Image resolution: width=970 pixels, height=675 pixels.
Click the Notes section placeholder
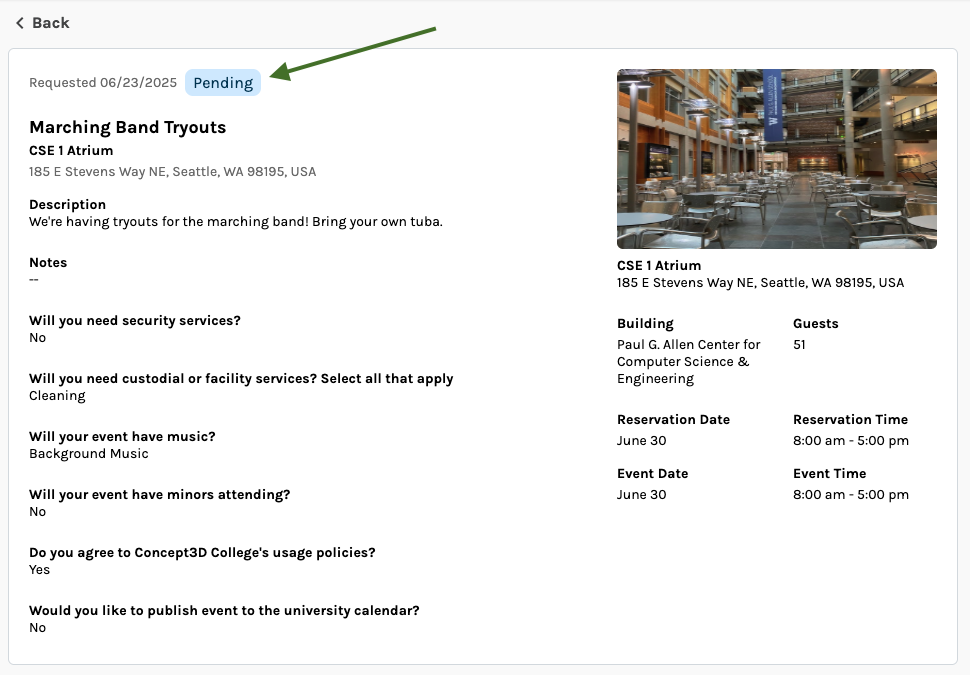click(x=34, y=279)
